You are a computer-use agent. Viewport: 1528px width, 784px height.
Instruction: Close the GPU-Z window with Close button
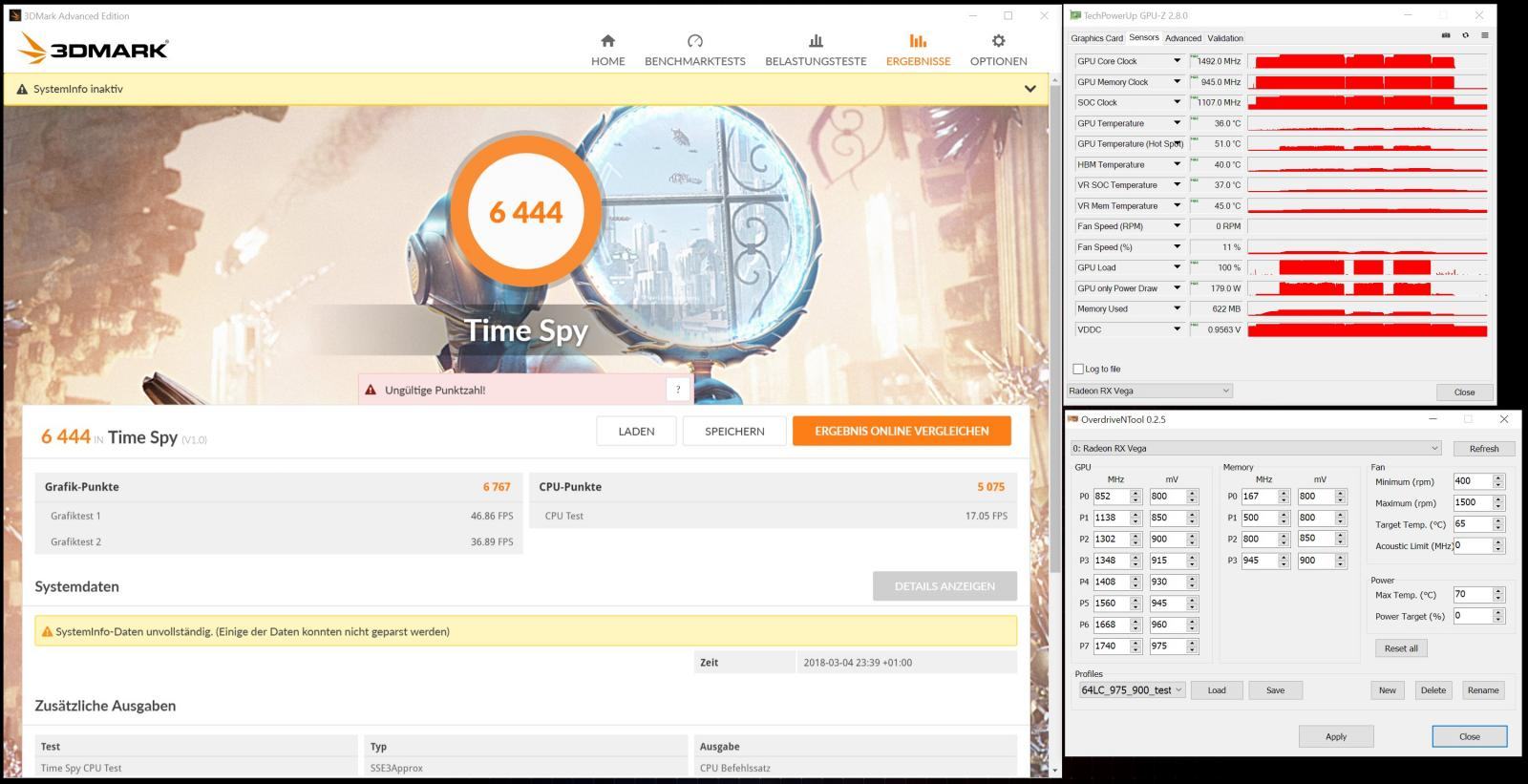[x=1464, y=392]
